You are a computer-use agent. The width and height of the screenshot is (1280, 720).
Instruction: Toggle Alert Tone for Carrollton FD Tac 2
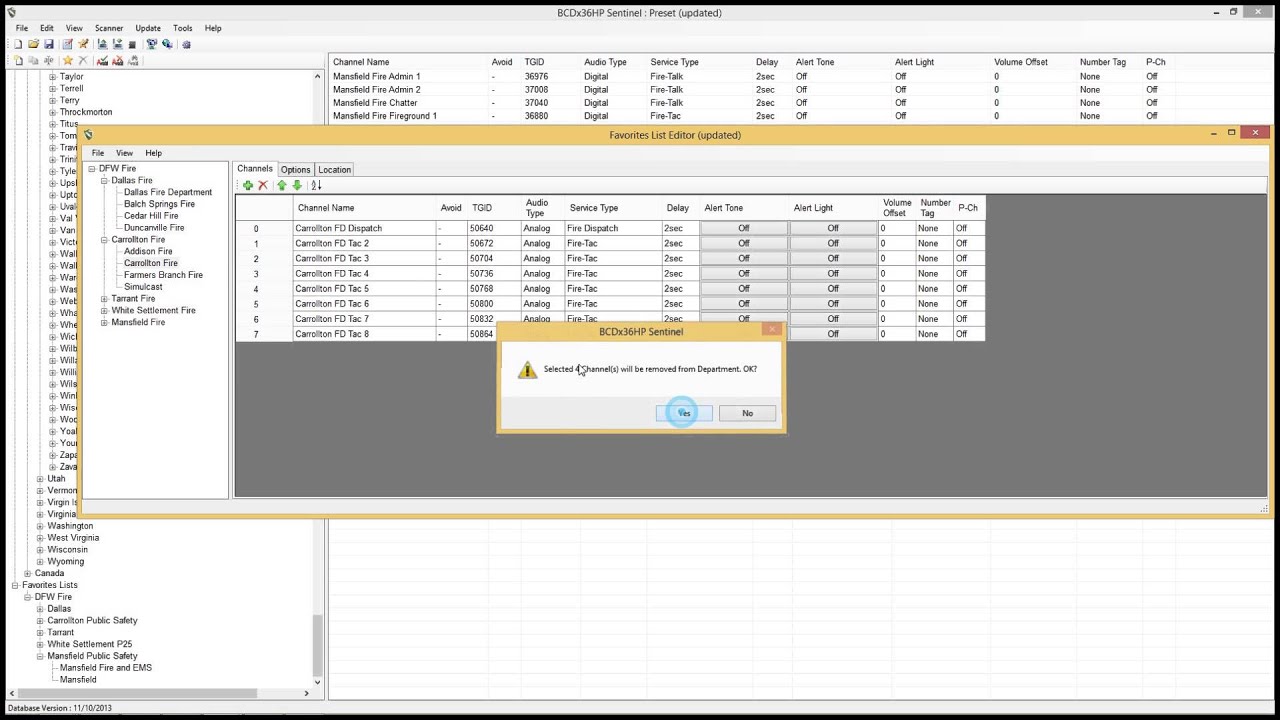pos(743,243)
